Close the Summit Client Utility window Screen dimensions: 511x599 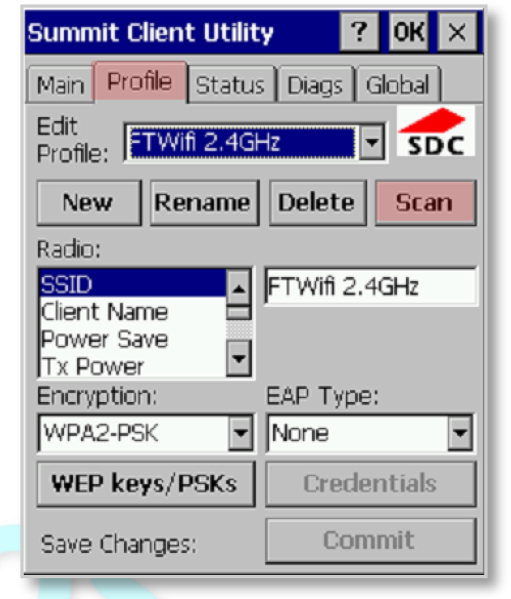coord(457,32)
